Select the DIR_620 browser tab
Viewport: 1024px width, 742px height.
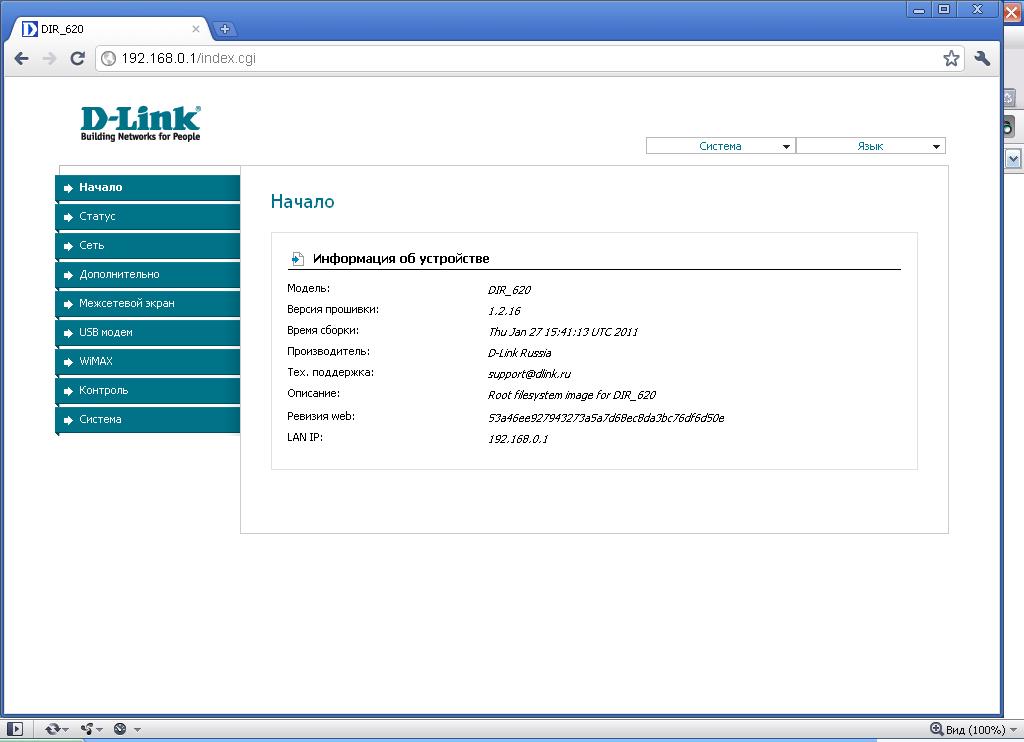[x=111, y=29]
